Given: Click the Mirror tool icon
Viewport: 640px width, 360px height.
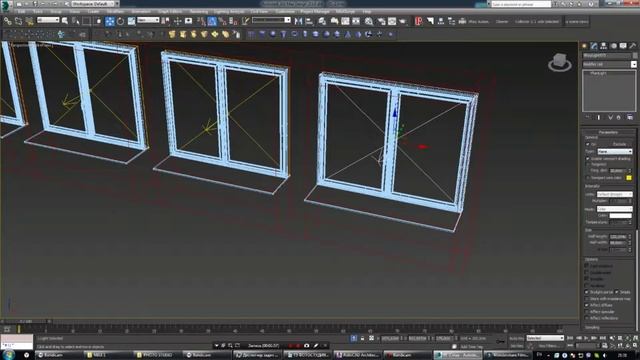Looking at the screenshot, I should click(298, 21).
